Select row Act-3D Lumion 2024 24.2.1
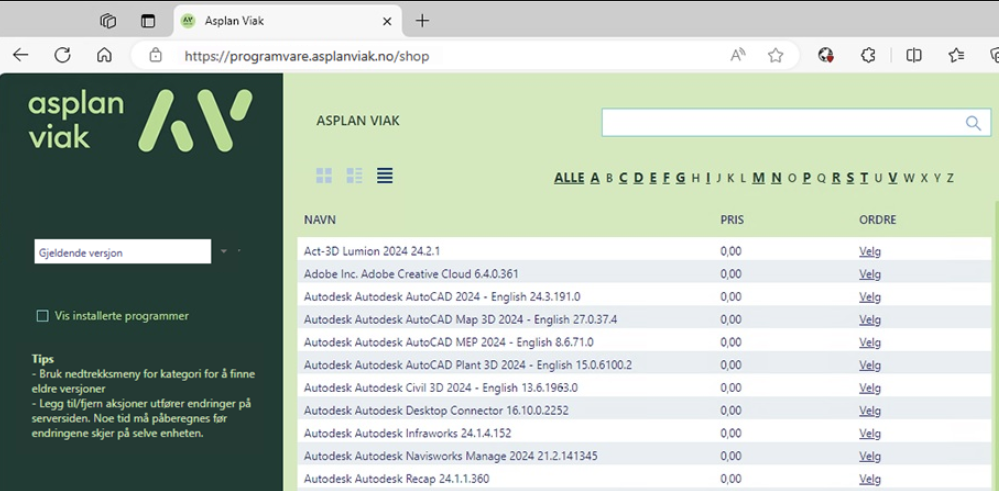This screenshot has width=999, height=491. pos(644,251)
